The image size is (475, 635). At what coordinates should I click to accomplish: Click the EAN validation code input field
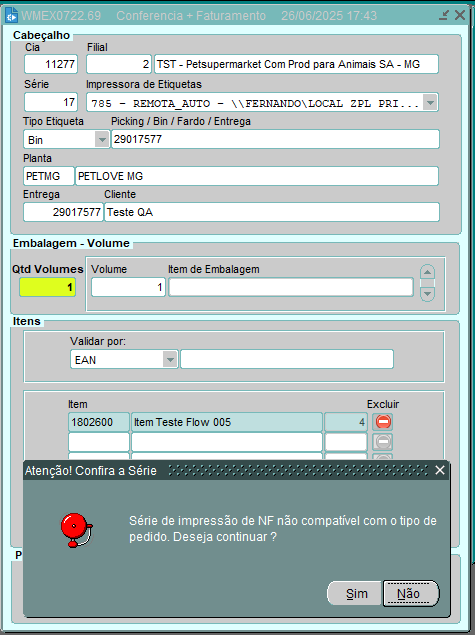coord(287,359)
